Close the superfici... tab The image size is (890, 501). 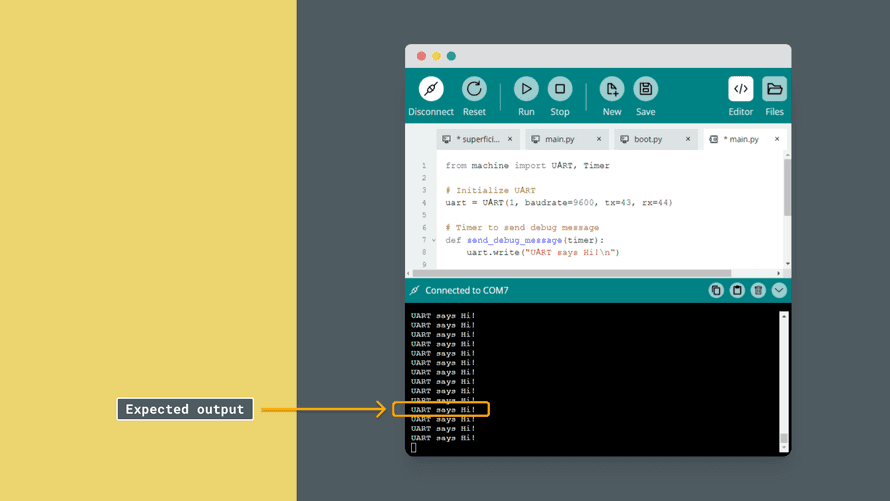coord(510,139)
